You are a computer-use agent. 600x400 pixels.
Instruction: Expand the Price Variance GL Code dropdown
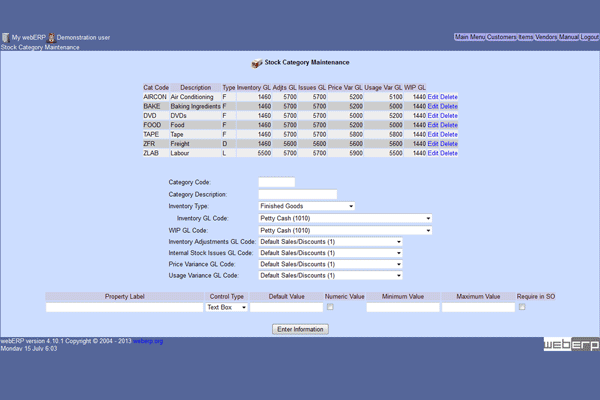pyautogui.click(x=330, y=264)
